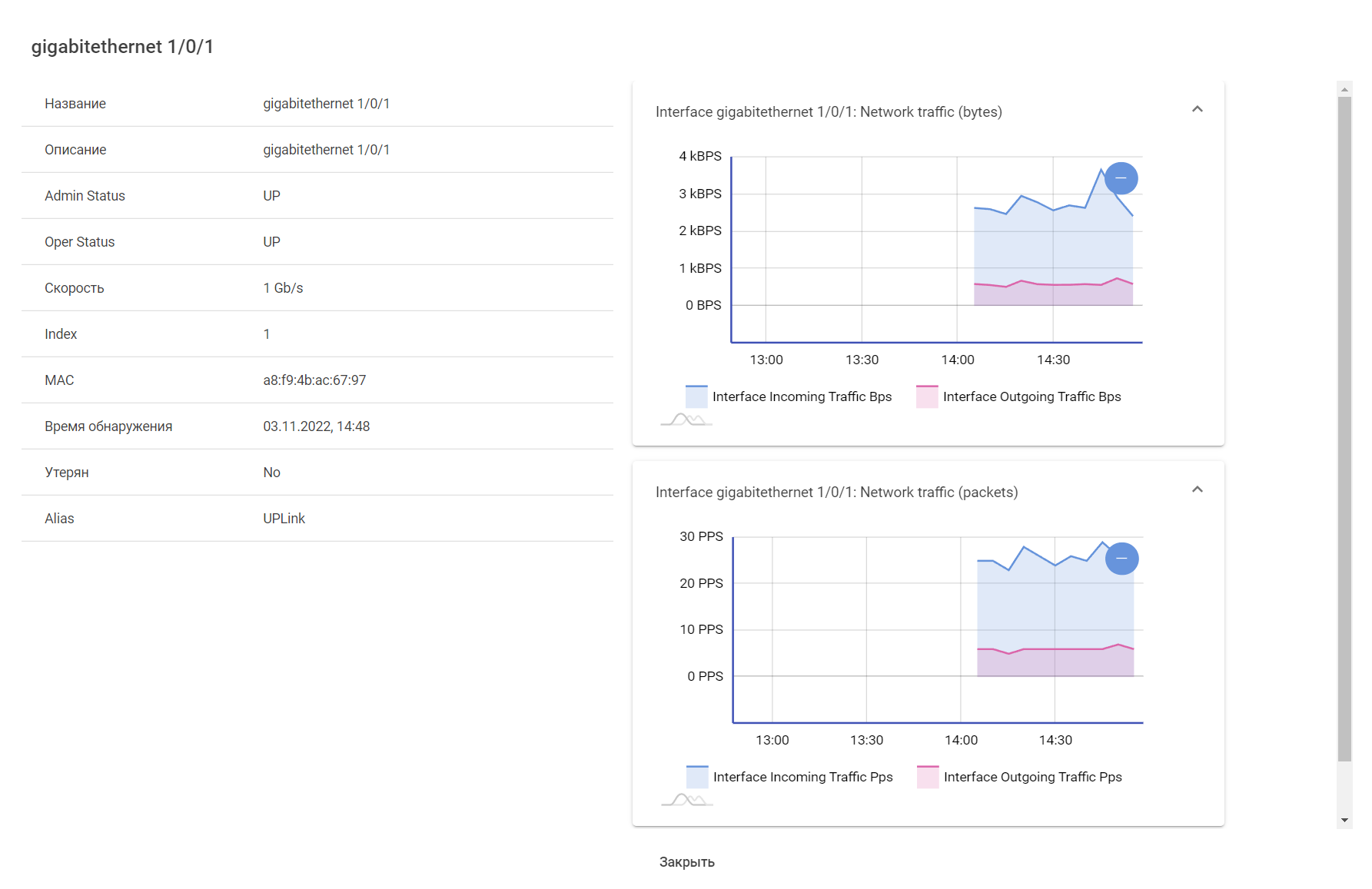Click the blue minus button on the bytes chart

1121,178
